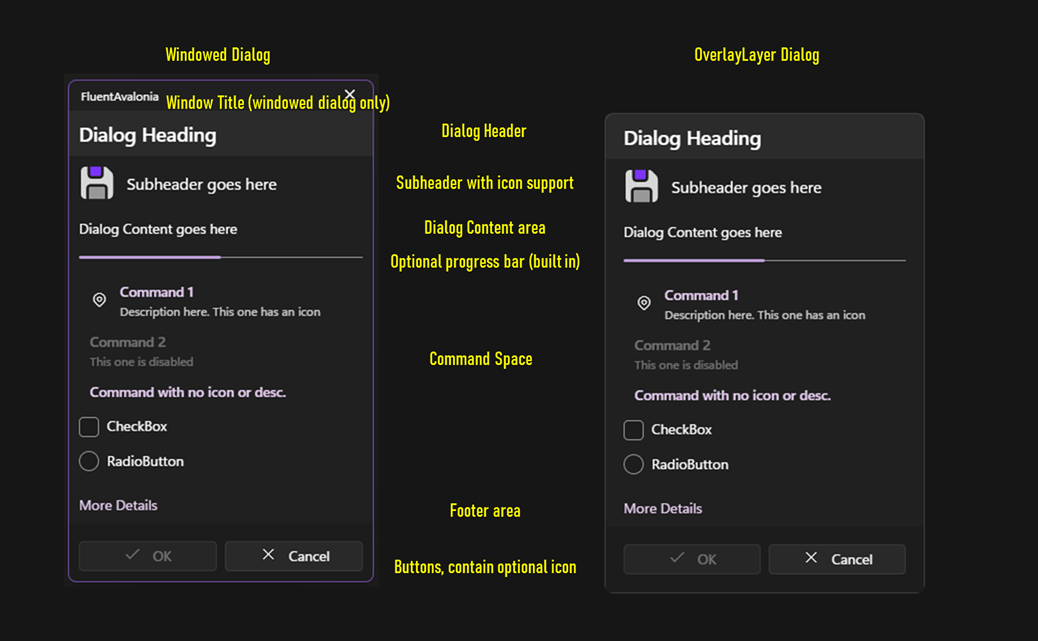
Task: Click 'Dialog Heading' text in OverlayLayer Dialog
Action: (x=692, y=138)
